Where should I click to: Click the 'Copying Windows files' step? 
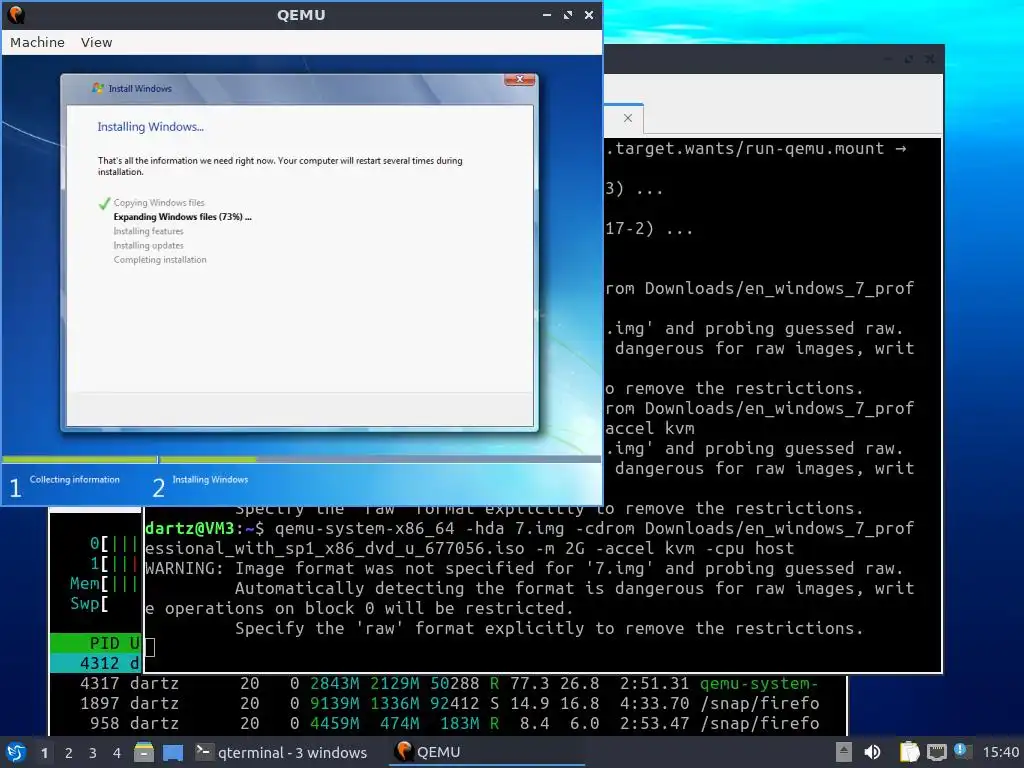coord(159,202)
